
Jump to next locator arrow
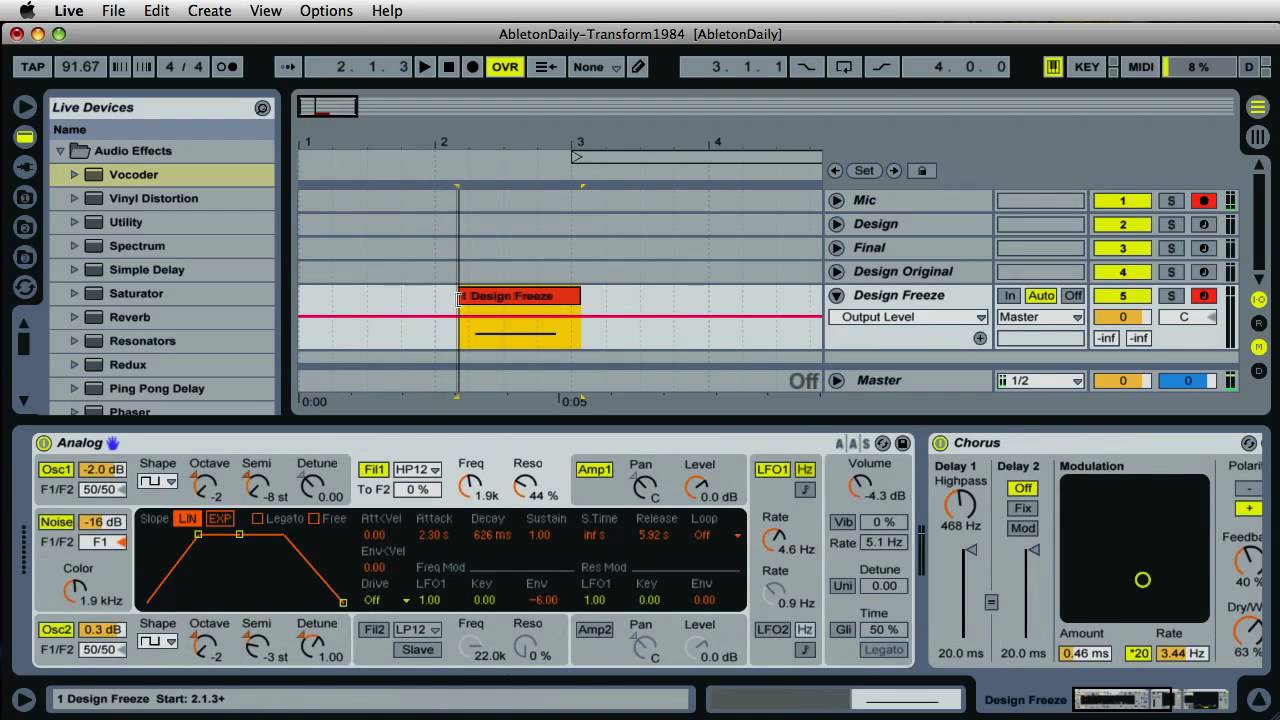pos(894,171)
